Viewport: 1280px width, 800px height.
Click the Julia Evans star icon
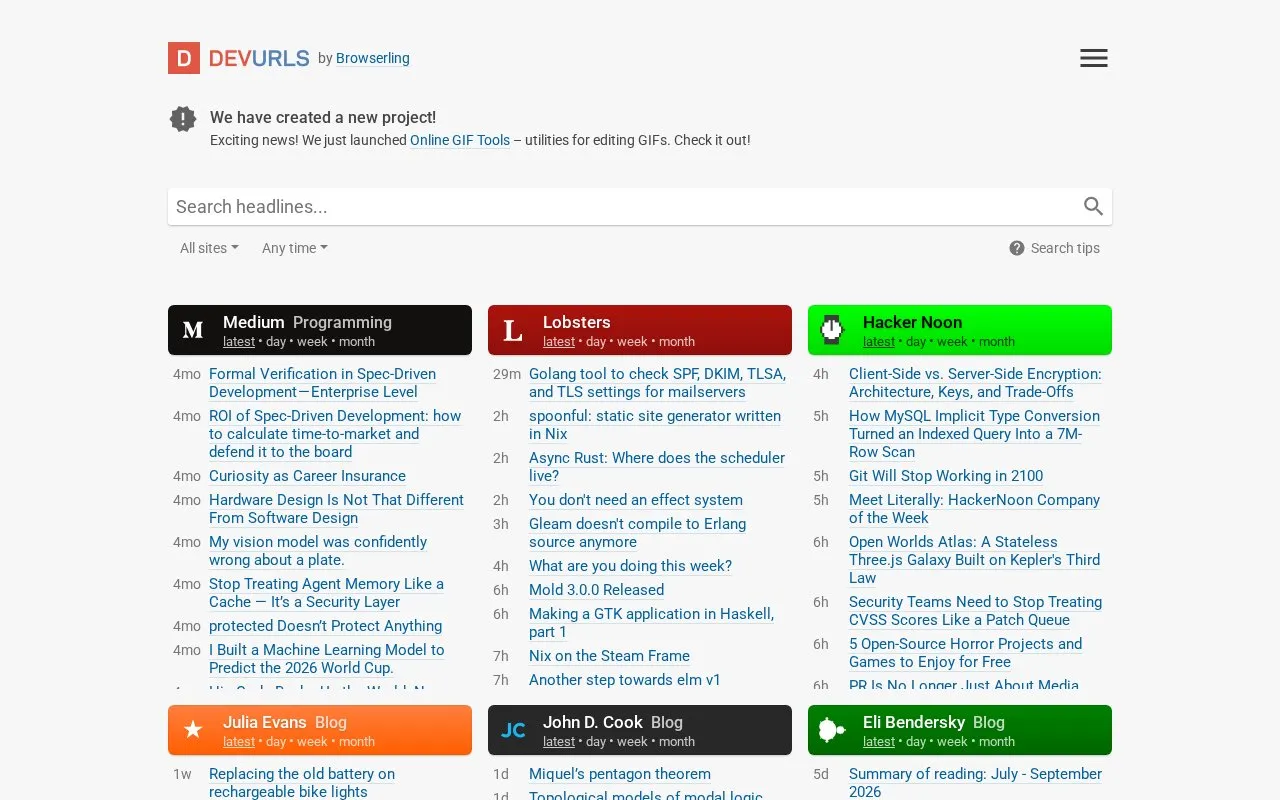pyautogui.click(x=193, y=730)
